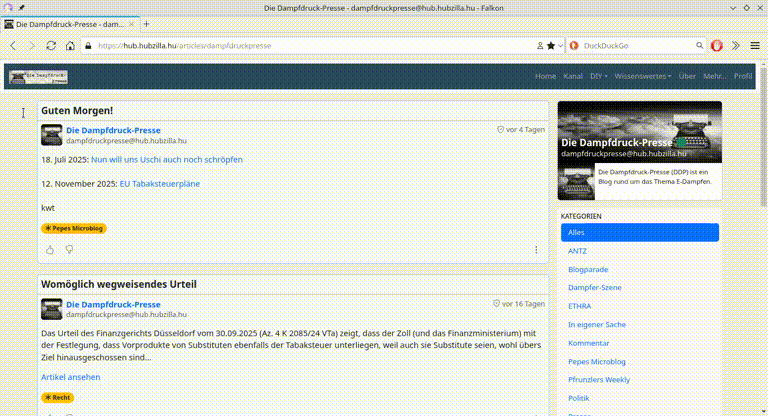This screenshot has width=768, height=416.
Task: Open author name link in Urteil post
Action: [x=113, y=305]
